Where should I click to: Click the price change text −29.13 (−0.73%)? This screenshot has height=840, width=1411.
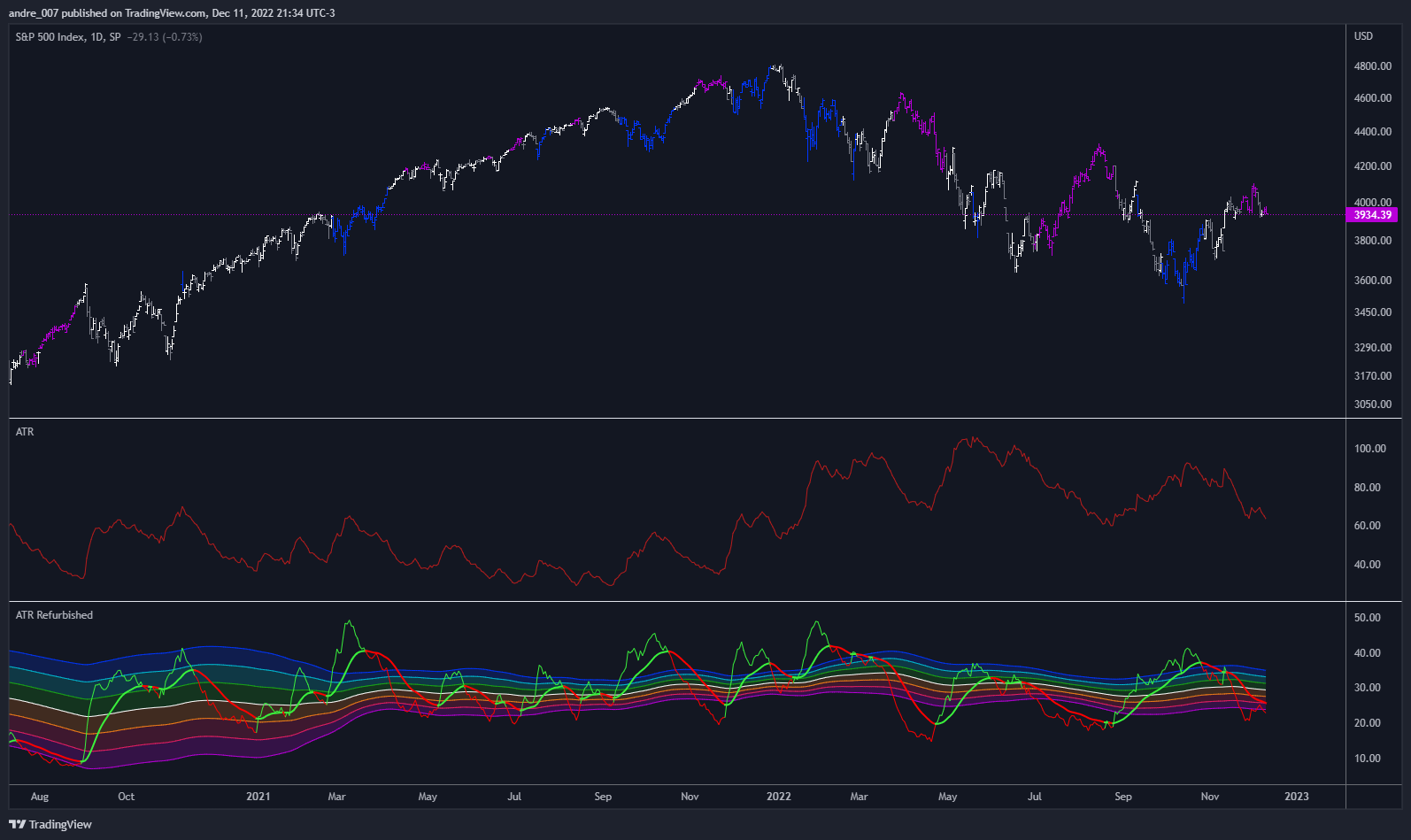point(165,37)
